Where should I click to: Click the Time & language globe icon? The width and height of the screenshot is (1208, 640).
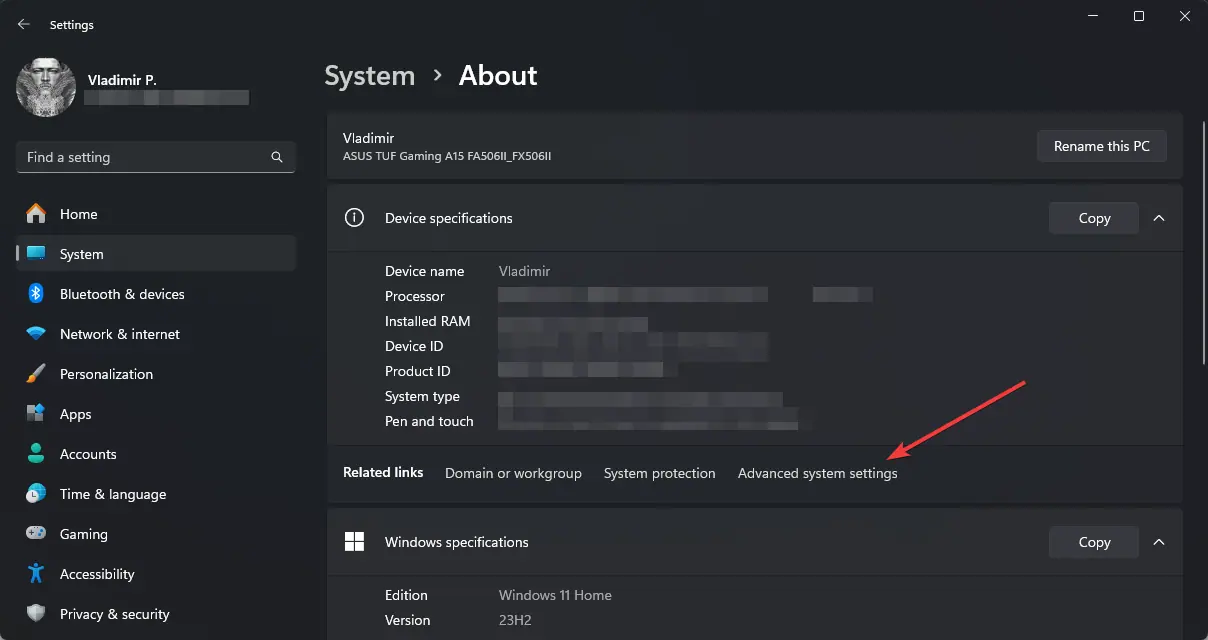(x=36, y=494)
